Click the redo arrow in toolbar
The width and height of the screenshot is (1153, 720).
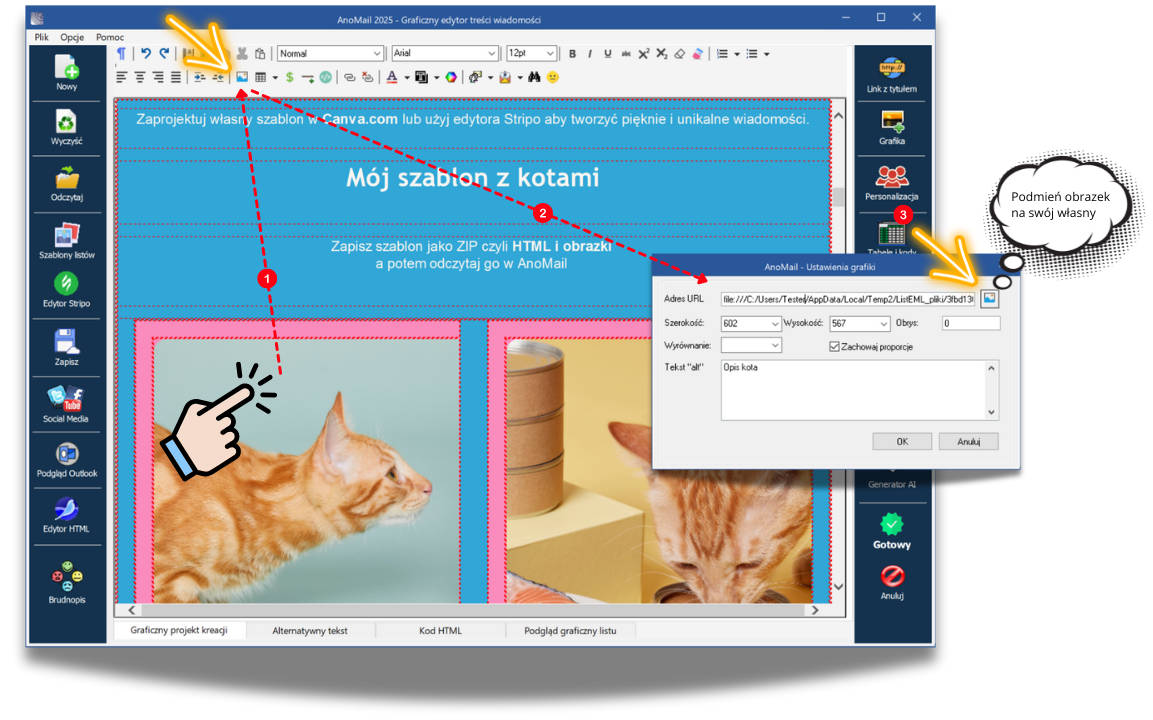pyautogui.click(x=164, y=53)
